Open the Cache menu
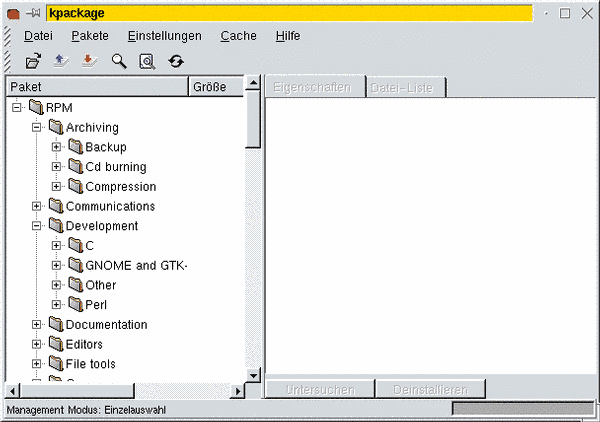 point(238,35)
